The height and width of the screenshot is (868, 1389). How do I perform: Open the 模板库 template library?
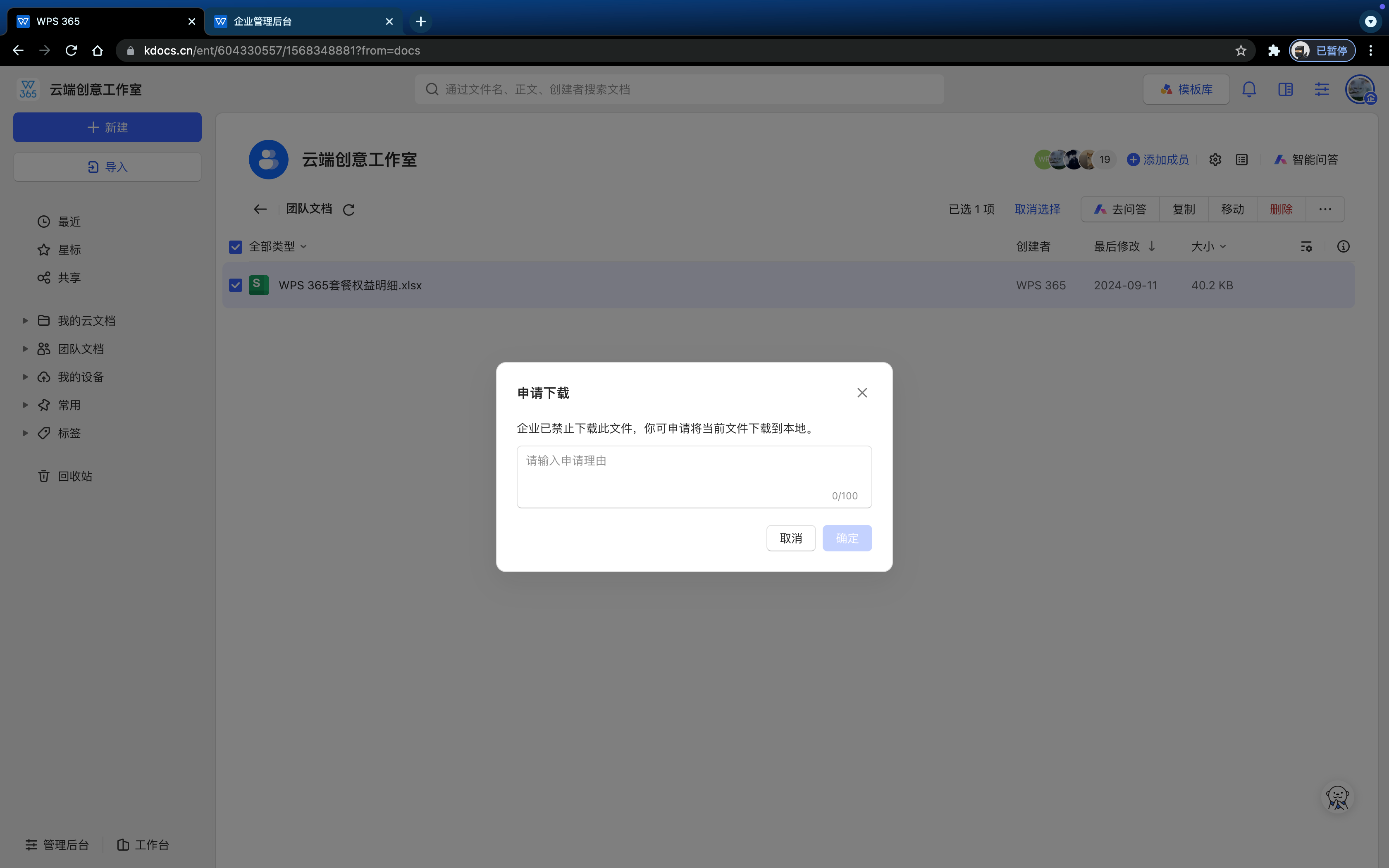(1186, 89)
